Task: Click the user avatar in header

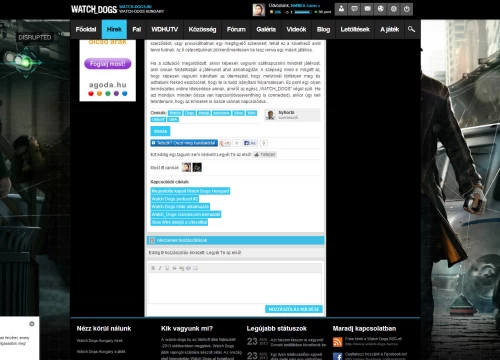Action: point(259,10)
